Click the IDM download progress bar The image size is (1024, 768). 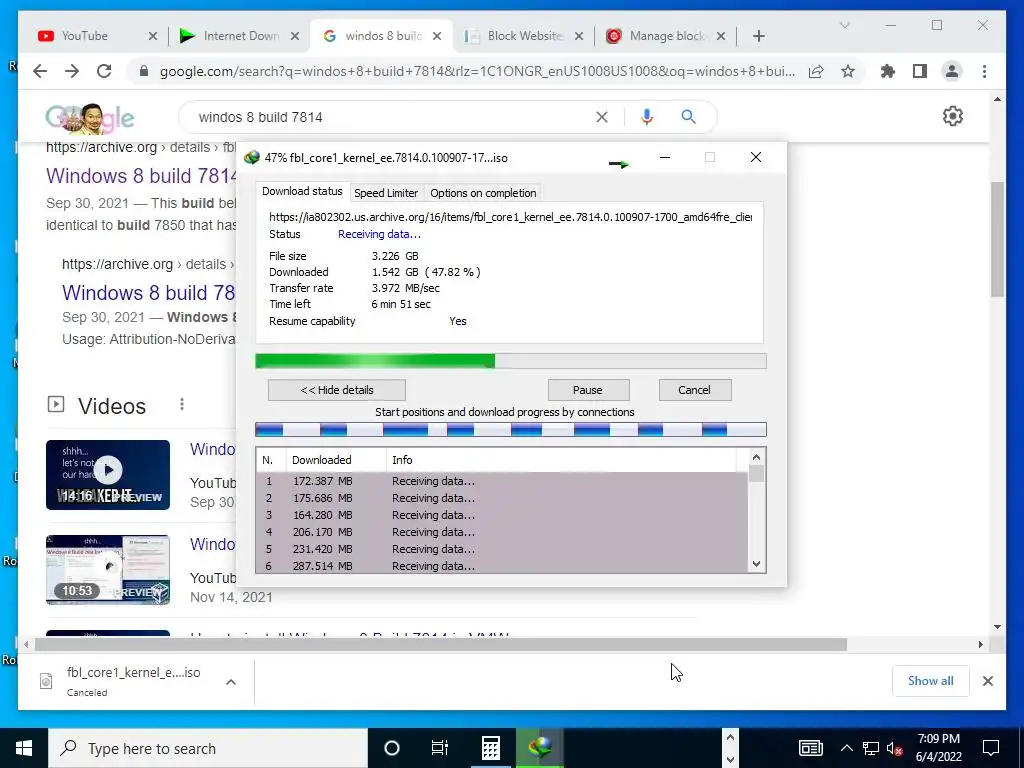(511, 361)
